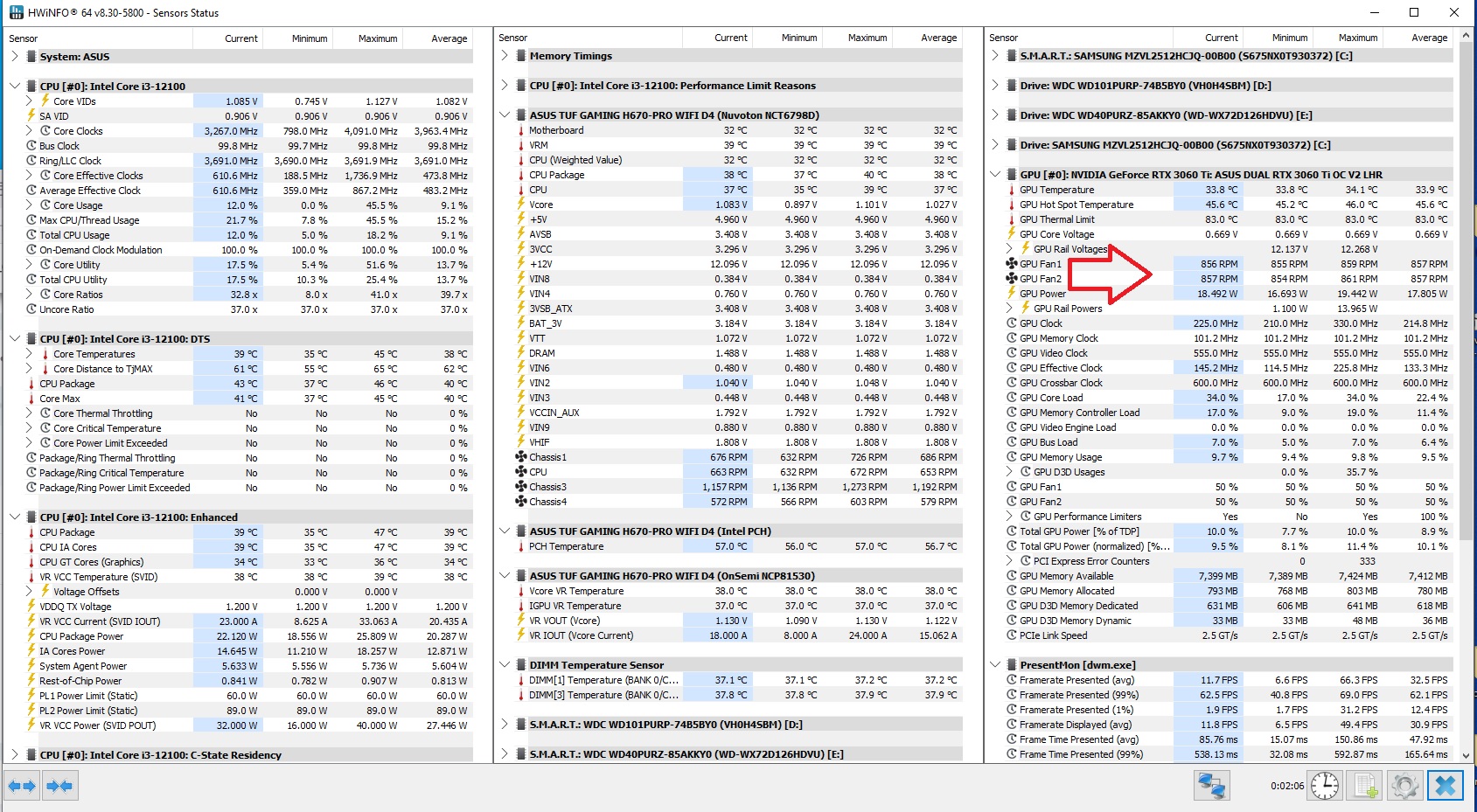Select the GPU Fan1 RPM sensor row
This screenshot has width=1477, height=812.
(1041, 264)
